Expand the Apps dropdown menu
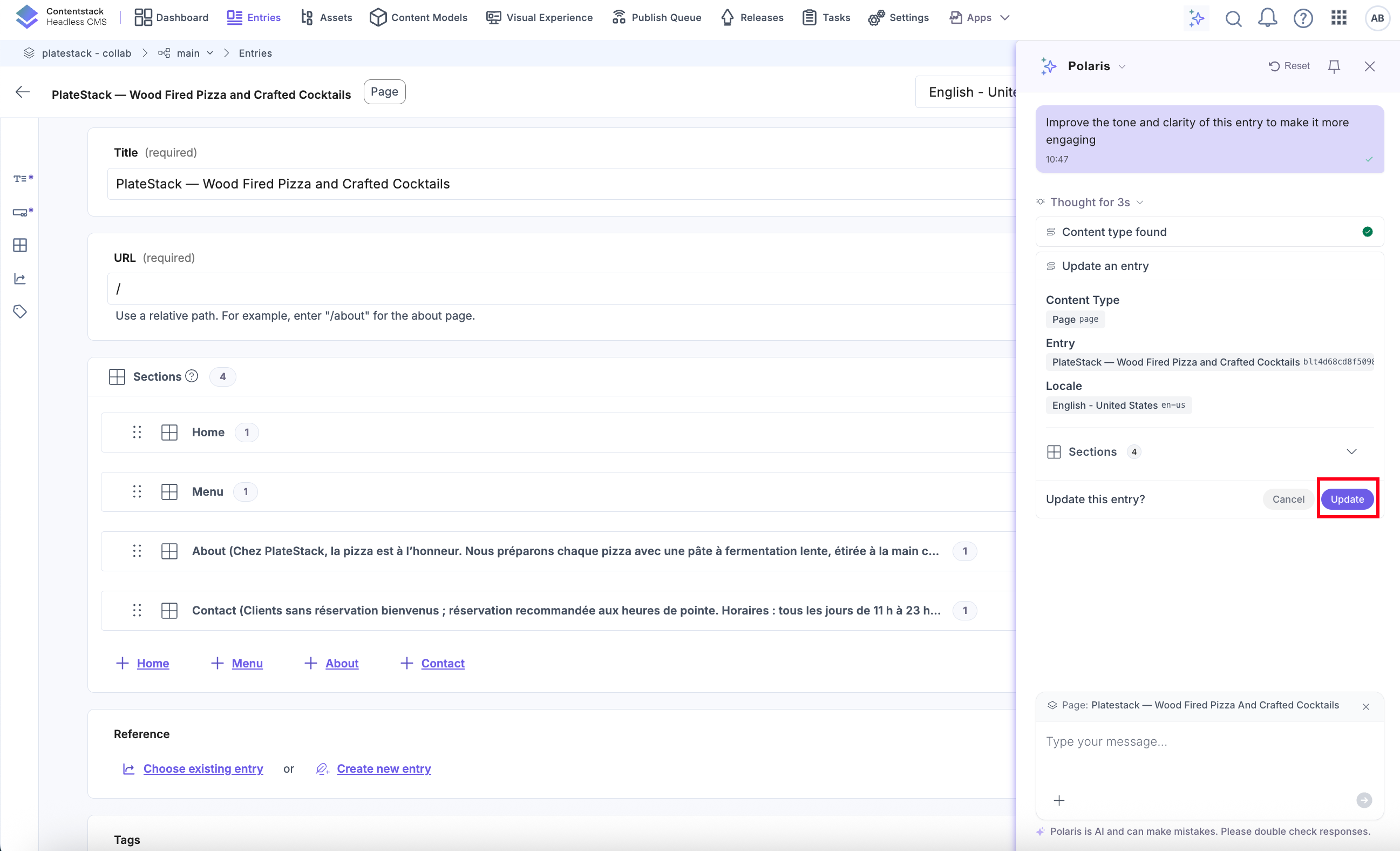This screenshot has width=1400, height=851. pos(980,18)
